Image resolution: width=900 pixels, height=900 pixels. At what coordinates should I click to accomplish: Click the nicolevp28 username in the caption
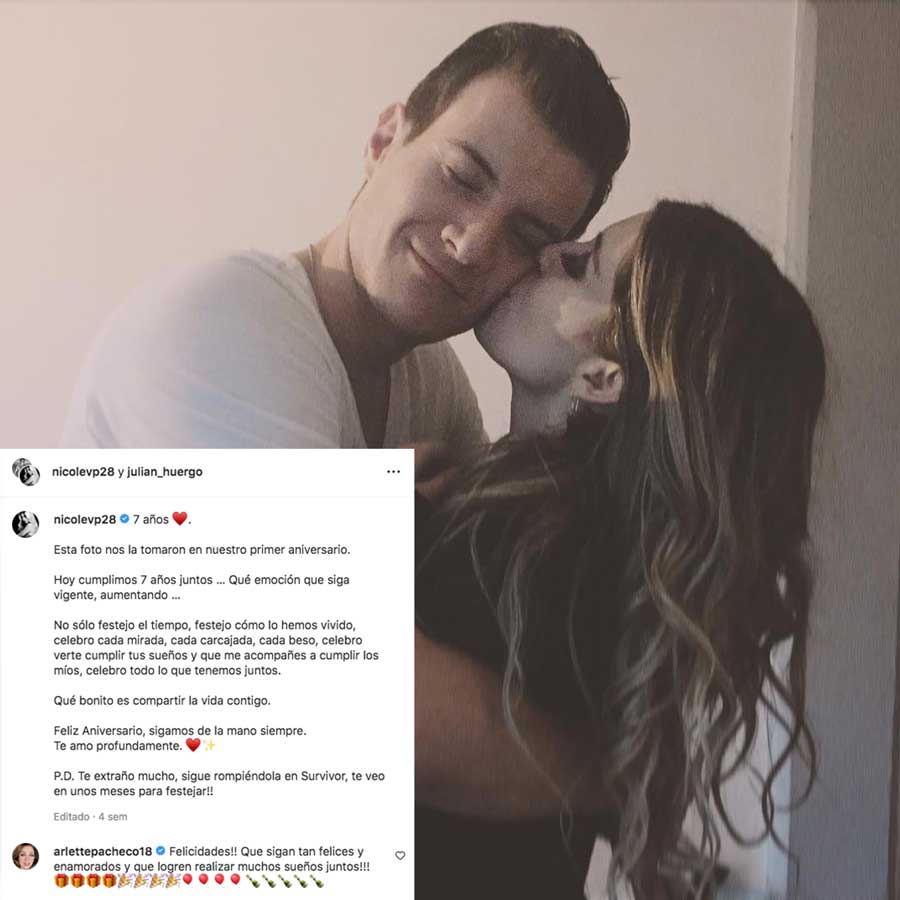[85, 519]
